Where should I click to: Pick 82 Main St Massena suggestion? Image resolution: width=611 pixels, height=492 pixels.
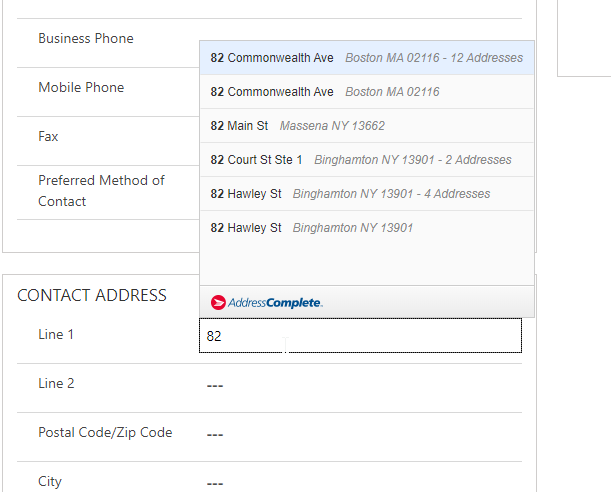click(x=366, y=126)
